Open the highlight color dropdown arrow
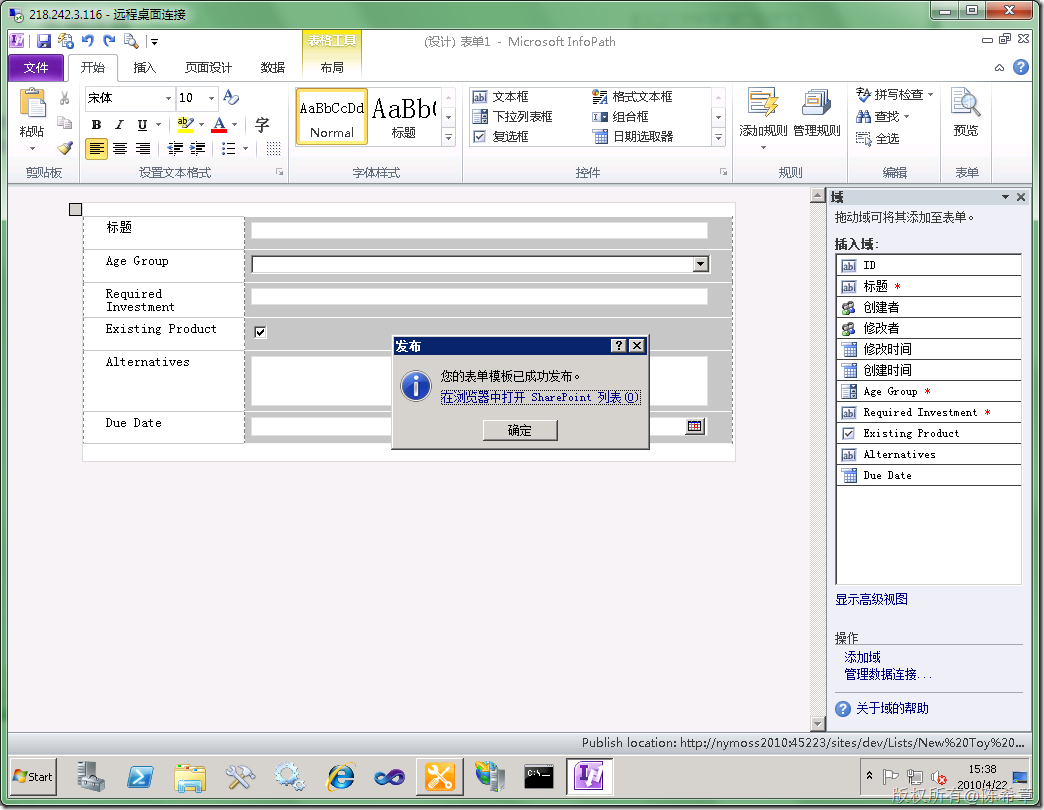Viewport: 1044px width, 810px height. pos(202,124)
